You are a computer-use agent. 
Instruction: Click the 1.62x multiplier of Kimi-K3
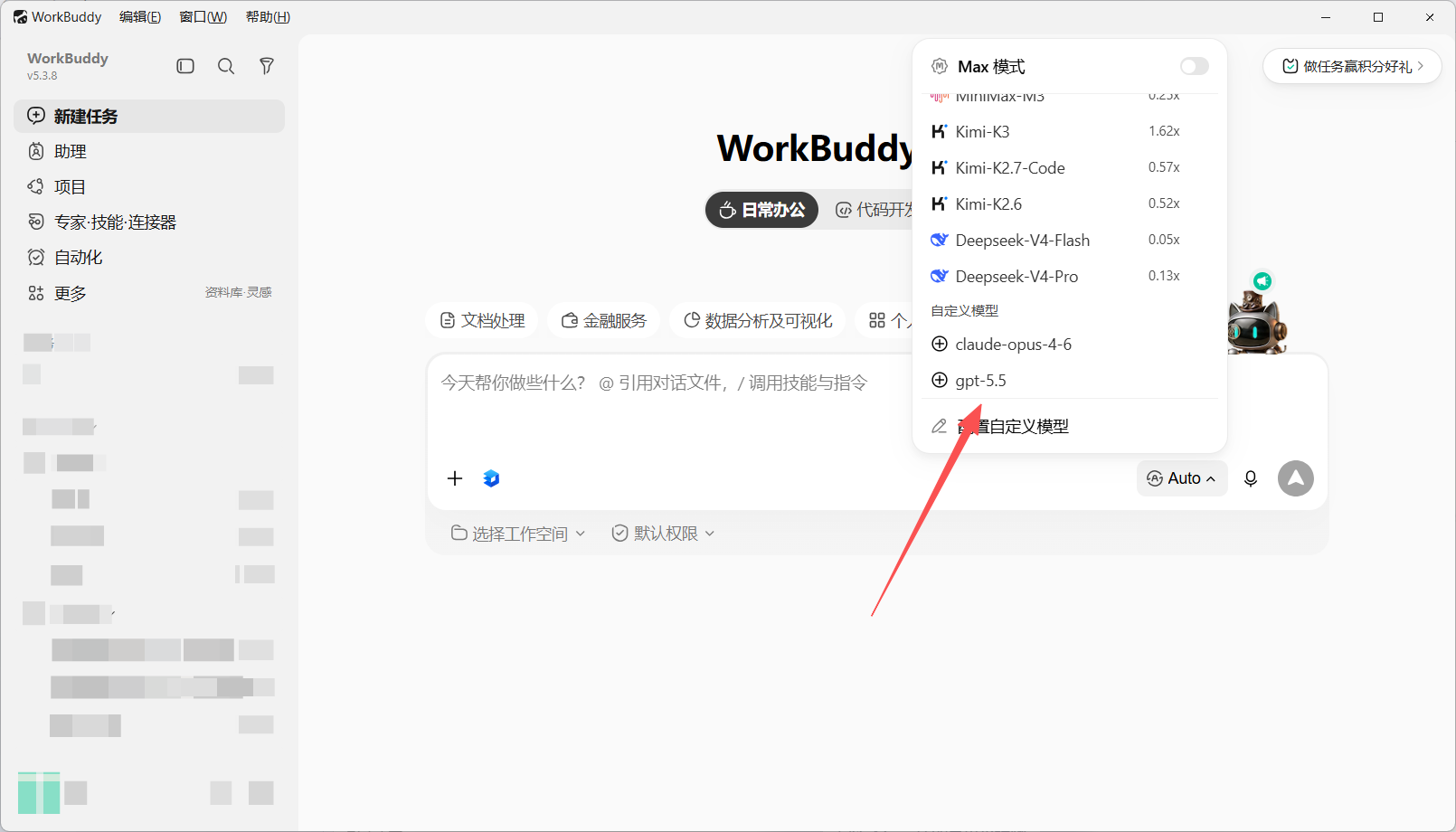(x=1164, y=131)
